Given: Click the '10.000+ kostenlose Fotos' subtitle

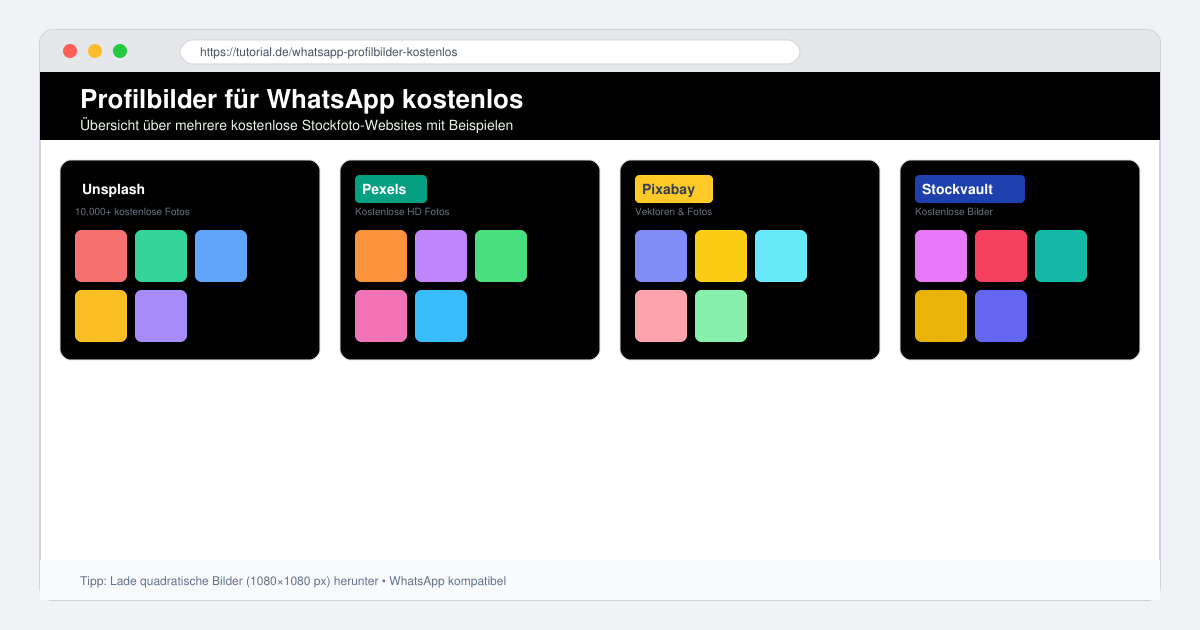Looking at the screenshot, I should tap(132, 212).
